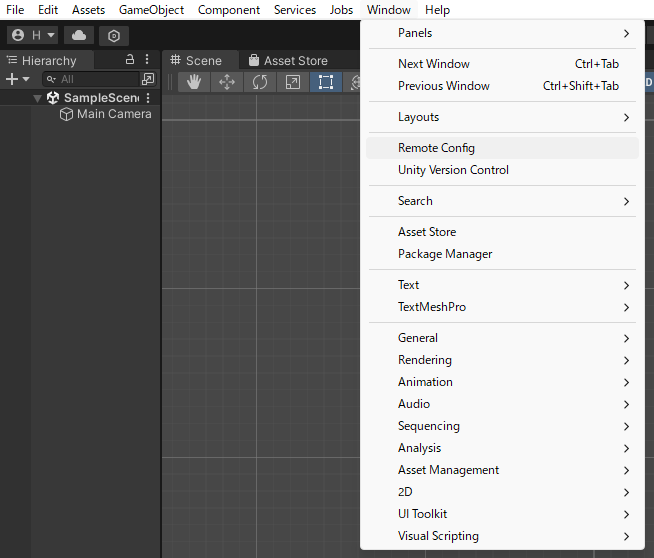The image size is (654, 558).
Task: Select the Main Camera object
Action: [x=106, y=114]
